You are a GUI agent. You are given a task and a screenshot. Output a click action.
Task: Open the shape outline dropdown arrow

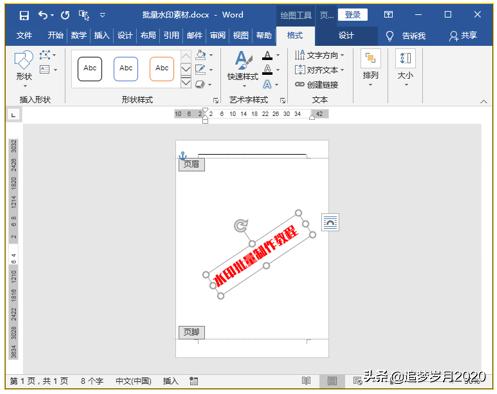[211, 70]
